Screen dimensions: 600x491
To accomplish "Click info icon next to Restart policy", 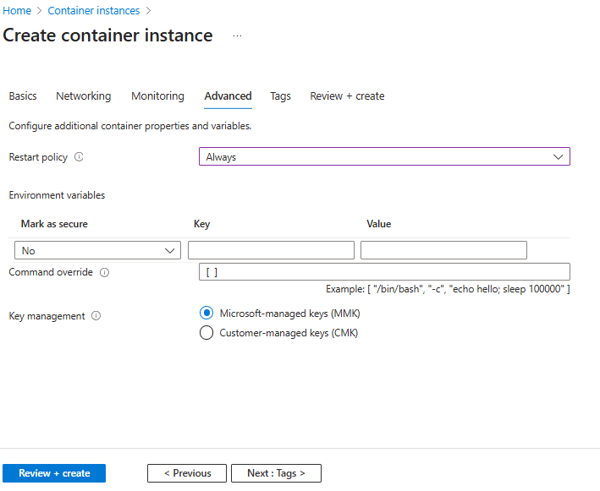I will coord(79,157).
